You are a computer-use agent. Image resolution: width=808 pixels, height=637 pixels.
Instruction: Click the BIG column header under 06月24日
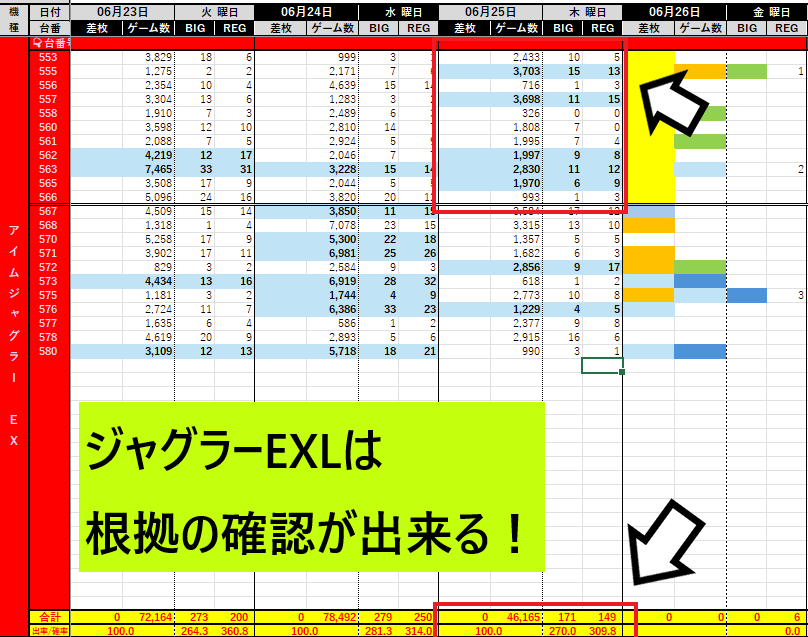[379, 28]
